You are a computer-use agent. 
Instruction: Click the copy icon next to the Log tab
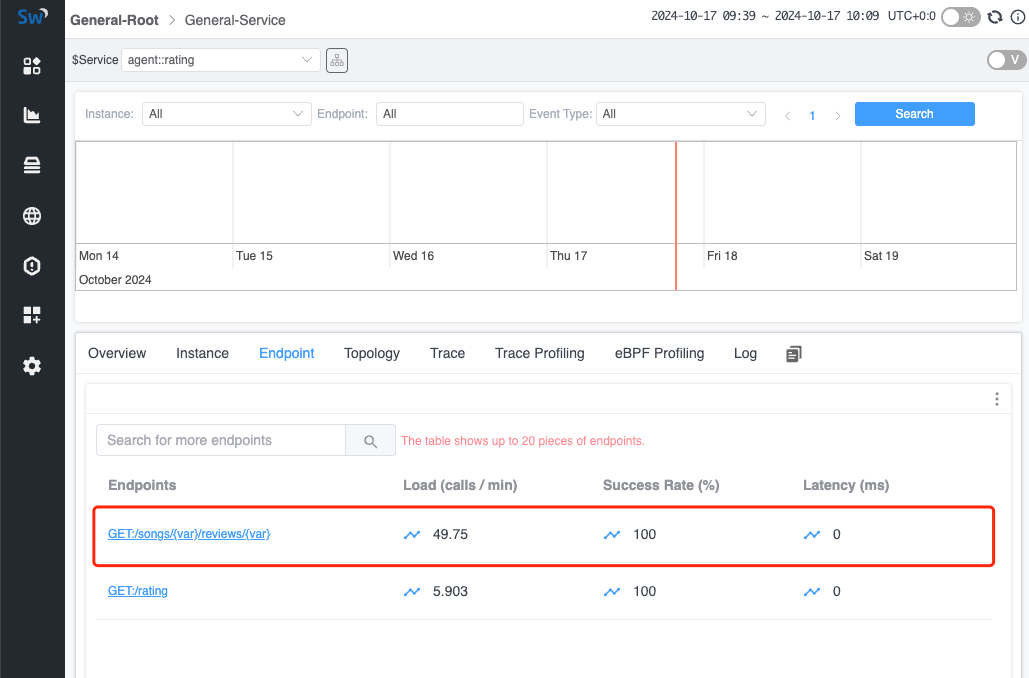click(793, 353)
